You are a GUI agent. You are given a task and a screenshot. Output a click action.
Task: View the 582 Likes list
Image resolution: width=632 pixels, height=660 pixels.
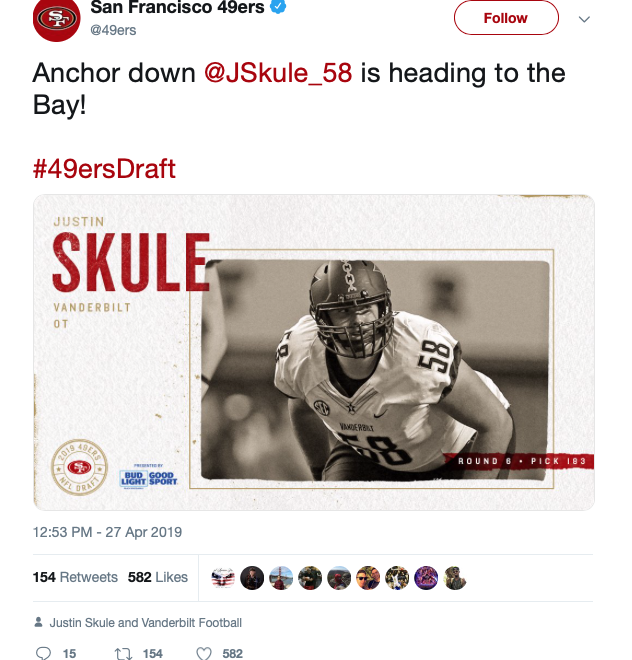tap(158, 577)
